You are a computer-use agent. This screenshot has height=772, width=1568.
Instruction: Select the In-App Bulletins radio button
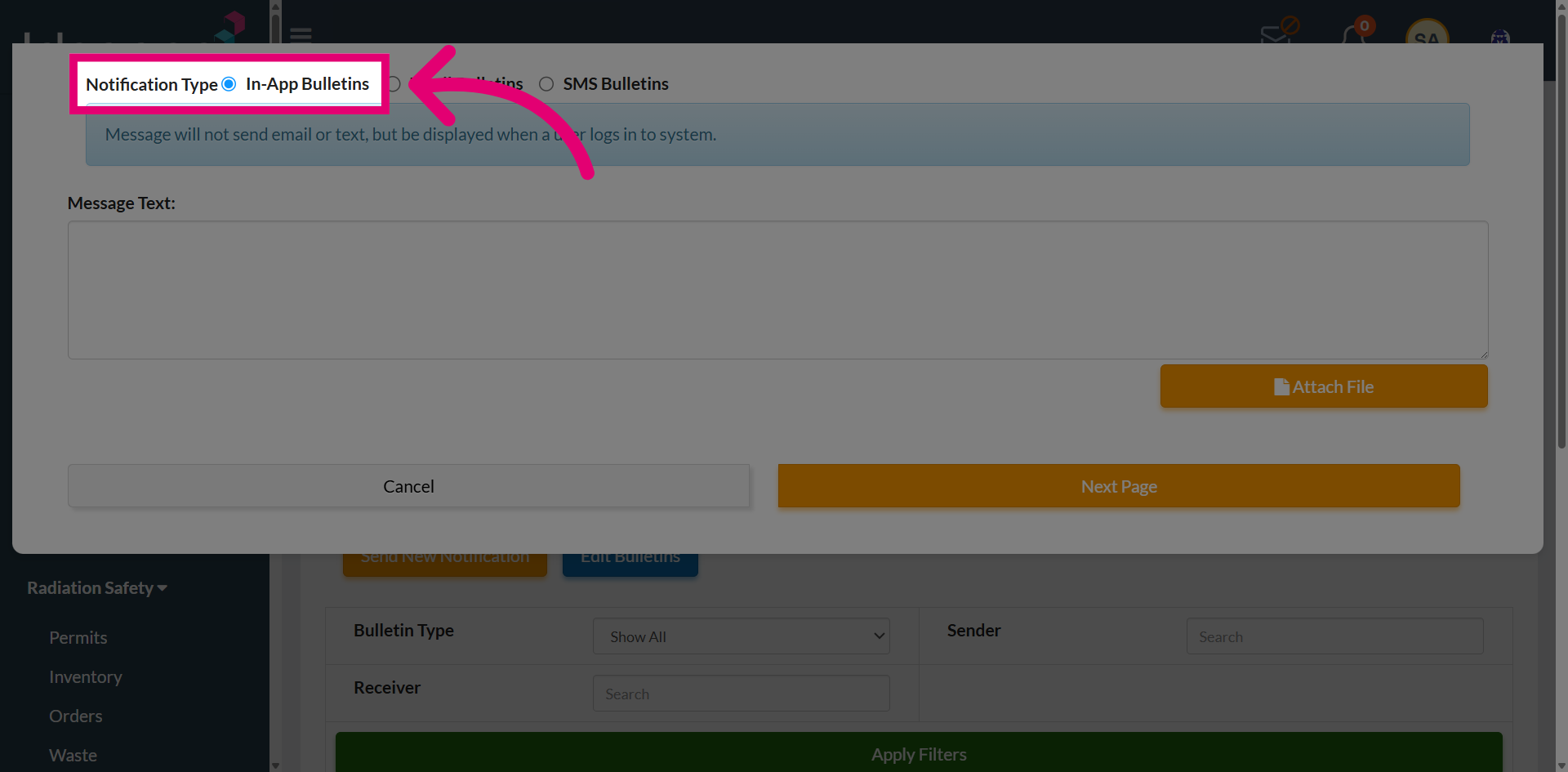tap(229, 84)
